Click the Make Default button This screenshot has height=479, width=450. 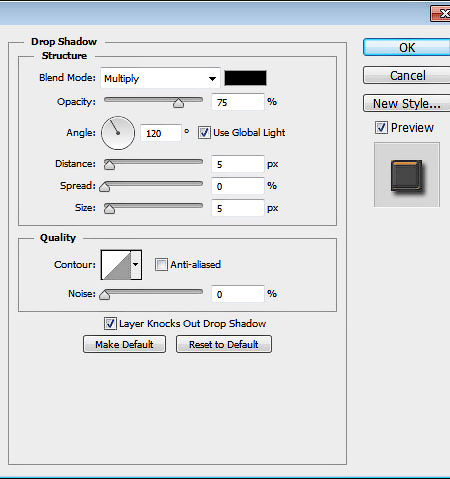124,344
